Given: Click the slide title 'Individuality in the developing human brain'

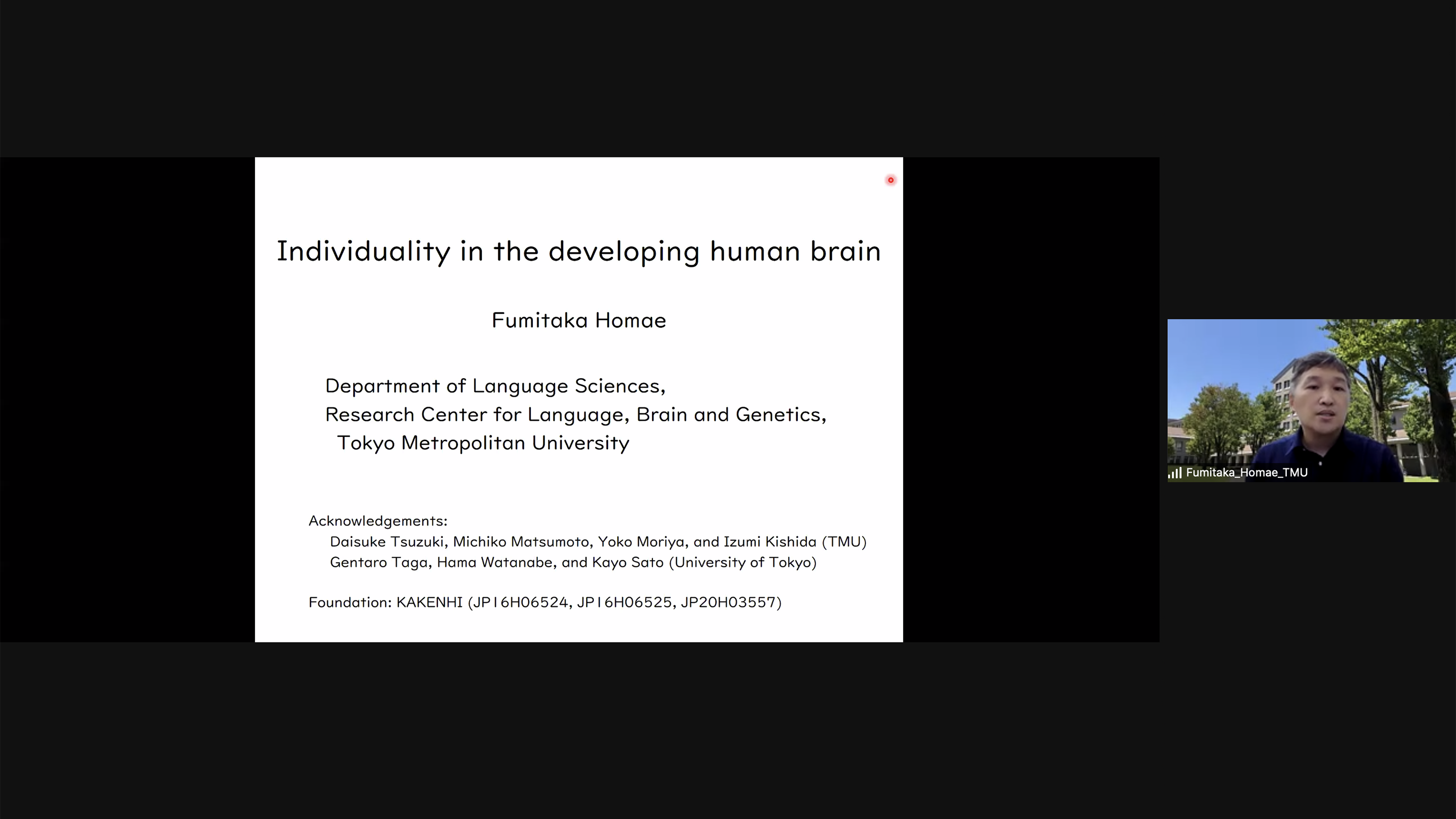Looking at the screenshot, I should coord(579,252).
